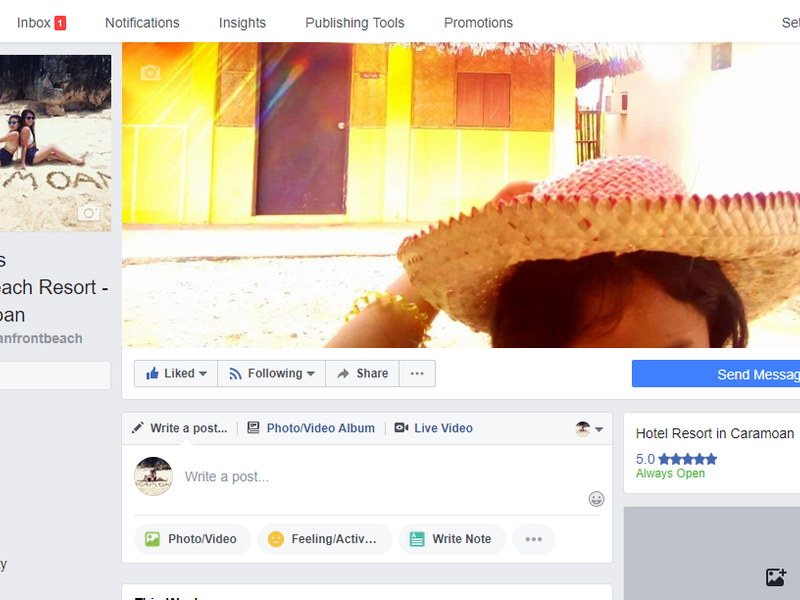
Task: Click the Photo/Video Album icon
Action: (253, 428)
